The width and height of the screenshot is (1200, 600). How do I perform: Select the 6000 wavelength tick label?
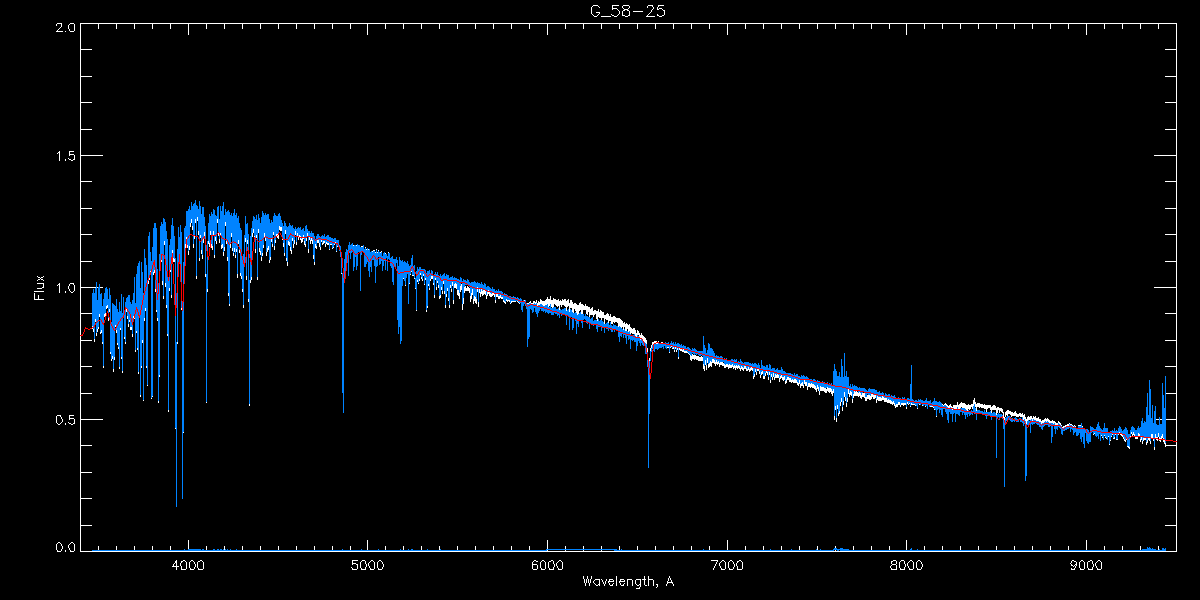(547, 564)
